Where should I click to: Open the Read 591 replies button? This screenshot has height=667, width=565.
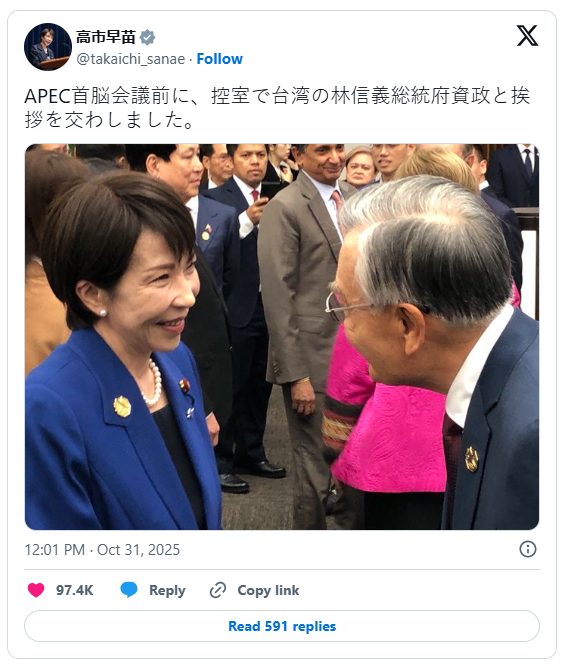pos(282,626)
